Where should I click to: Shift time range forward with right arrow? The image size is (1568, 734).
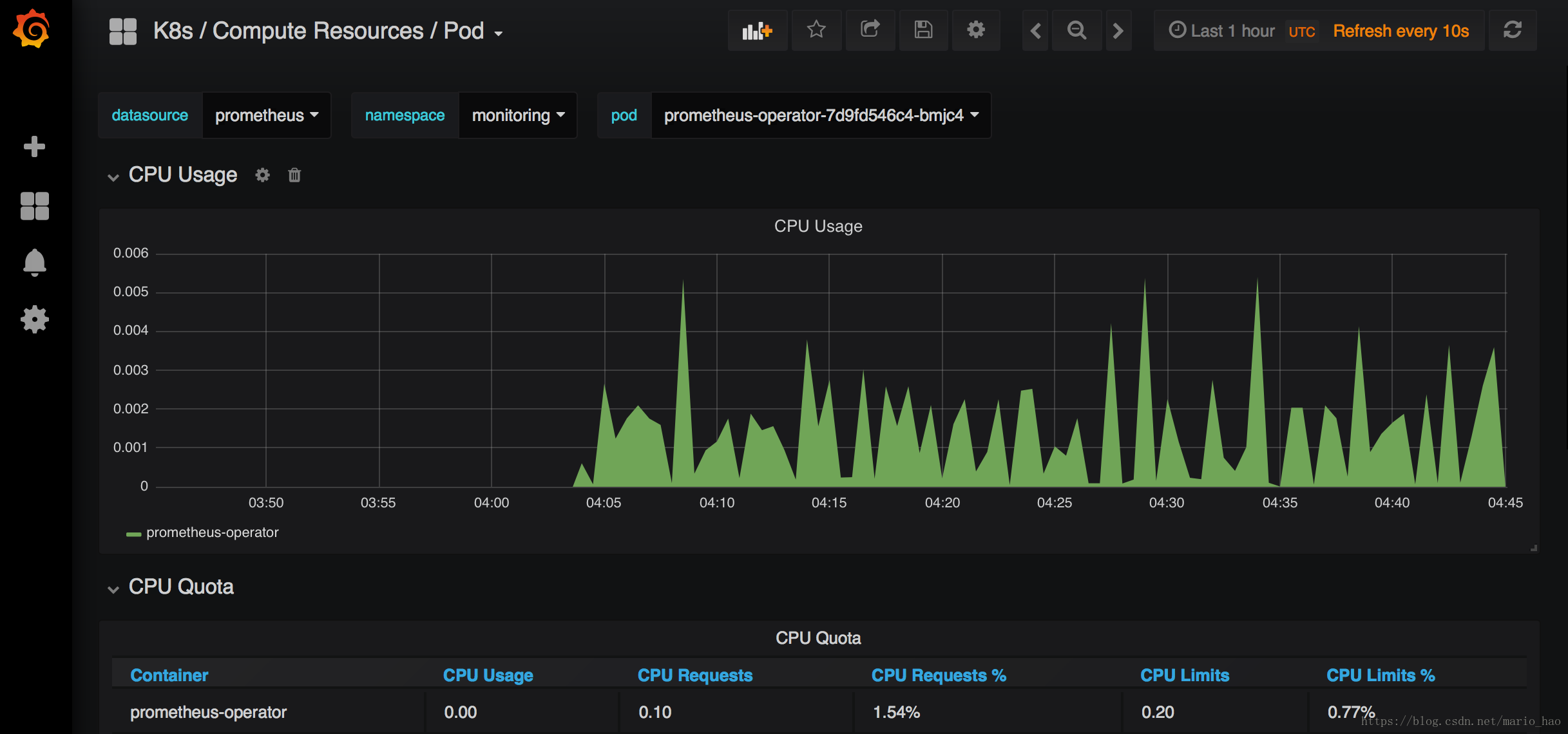(1118, 30)
